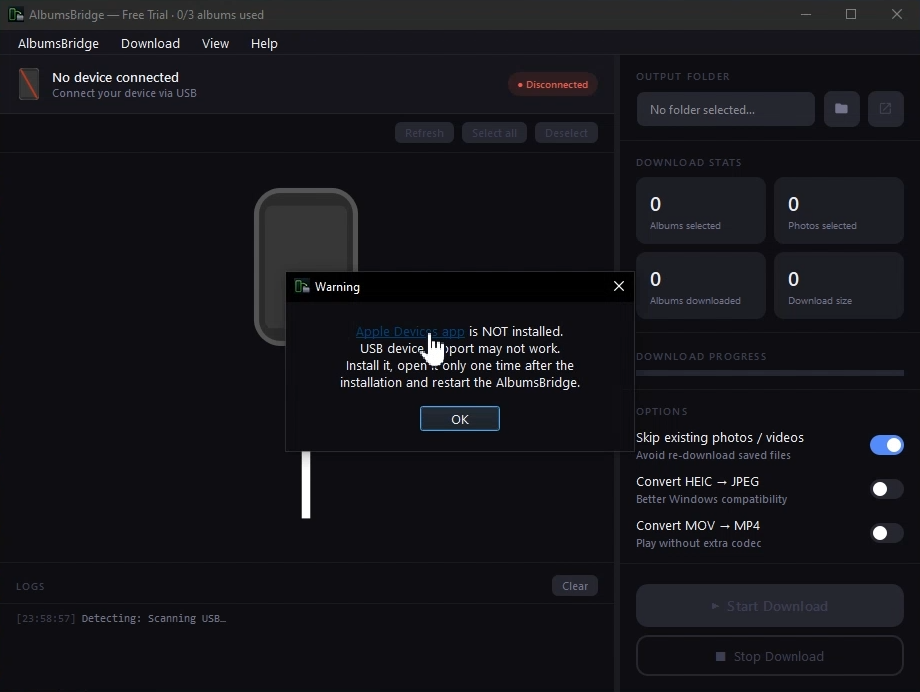Click the Albums selected stat card

coord(701,211)
